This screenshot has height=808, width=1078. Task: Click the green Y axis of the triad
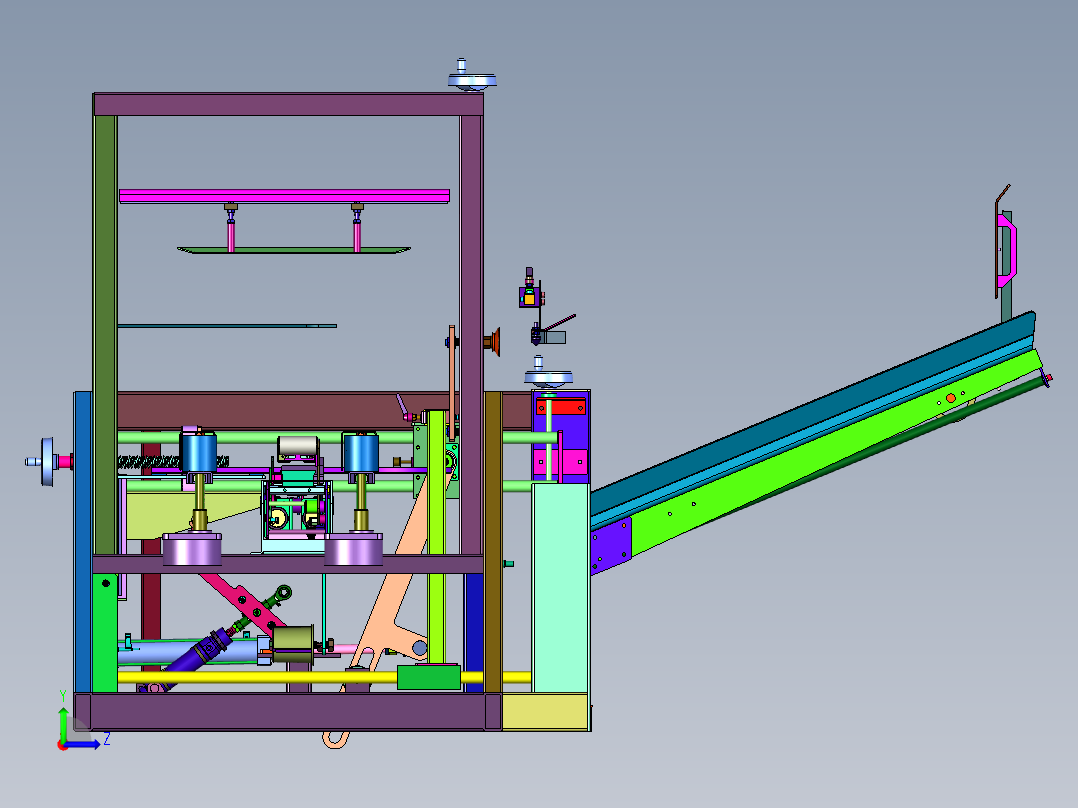pyautogui.click(x=63, y=723)
